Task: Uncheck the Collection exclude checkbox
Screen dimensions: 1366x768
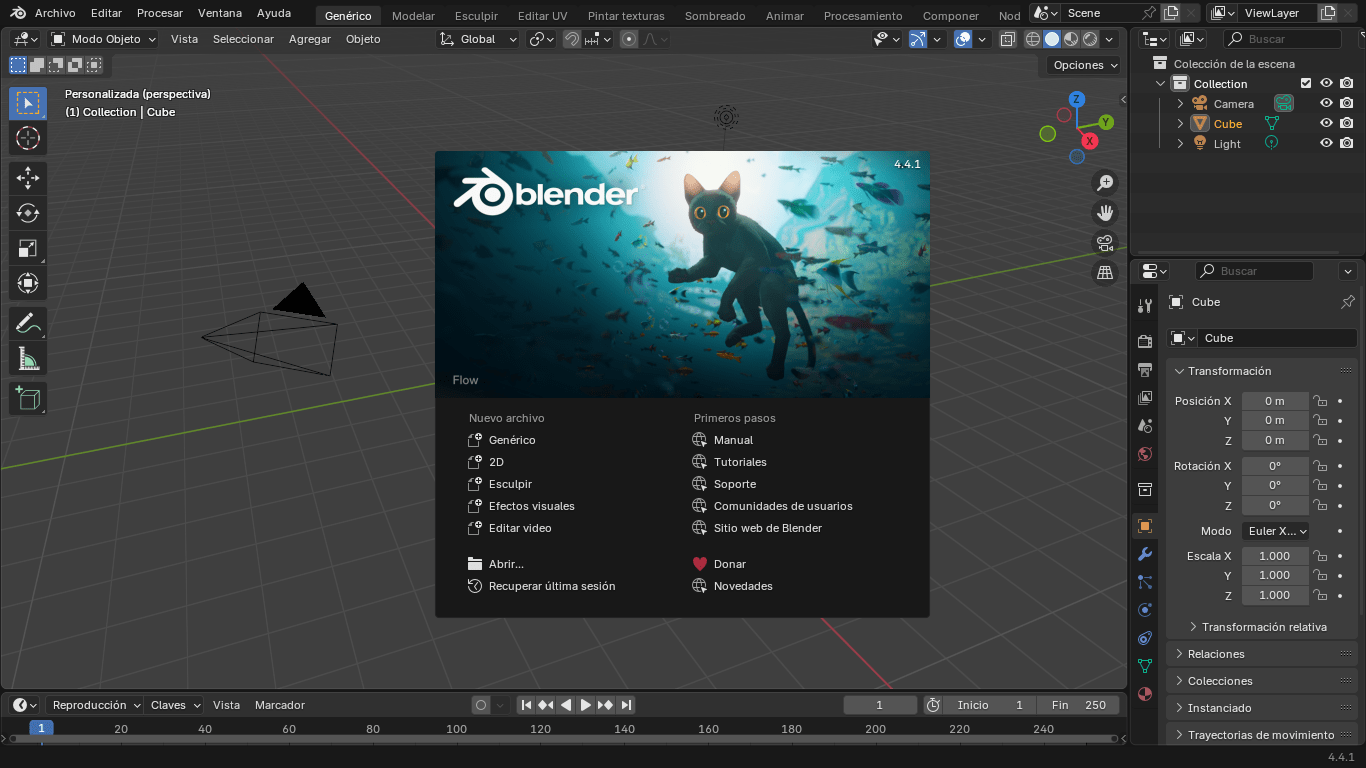Action: tap(1305, 83)
